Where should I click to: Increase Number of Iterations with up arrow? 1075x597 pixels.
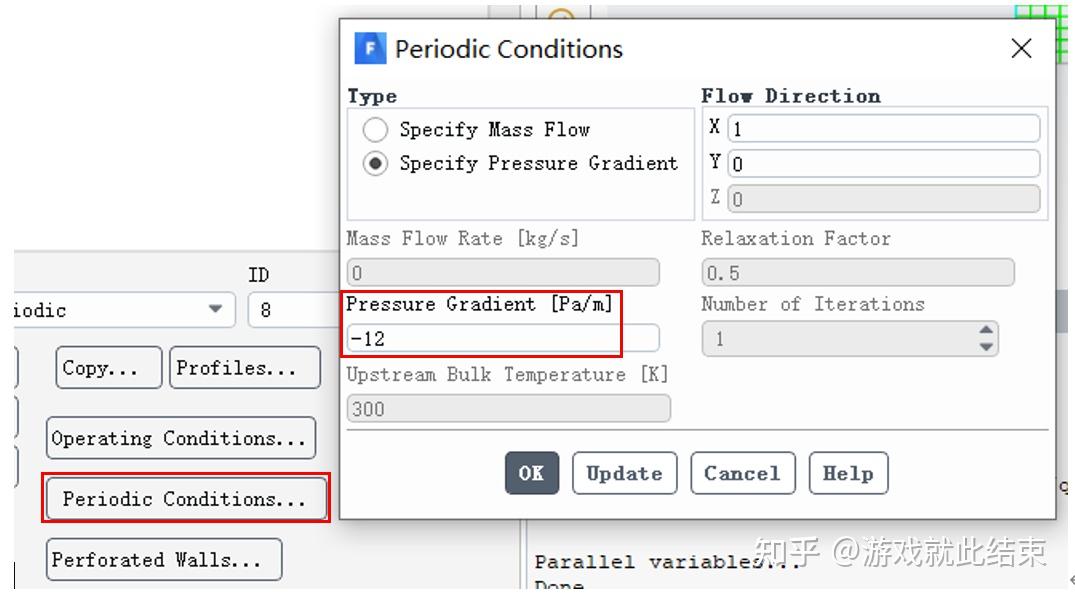pos(987,331)
